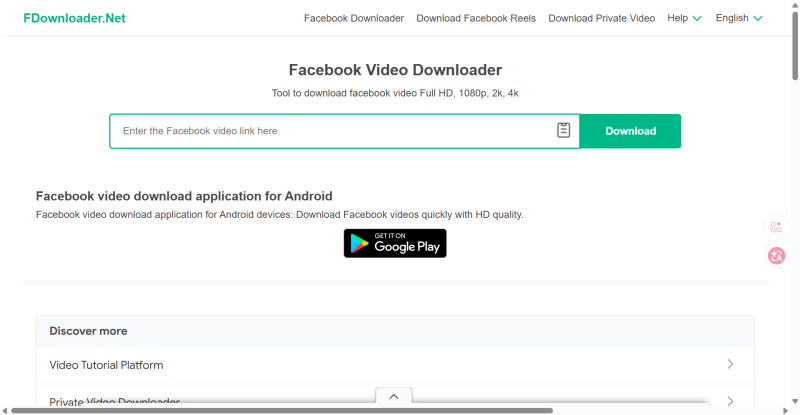Viewport: 800px width, 415px height.
Task: Open the English language dropdown
Action: [739, 18]
